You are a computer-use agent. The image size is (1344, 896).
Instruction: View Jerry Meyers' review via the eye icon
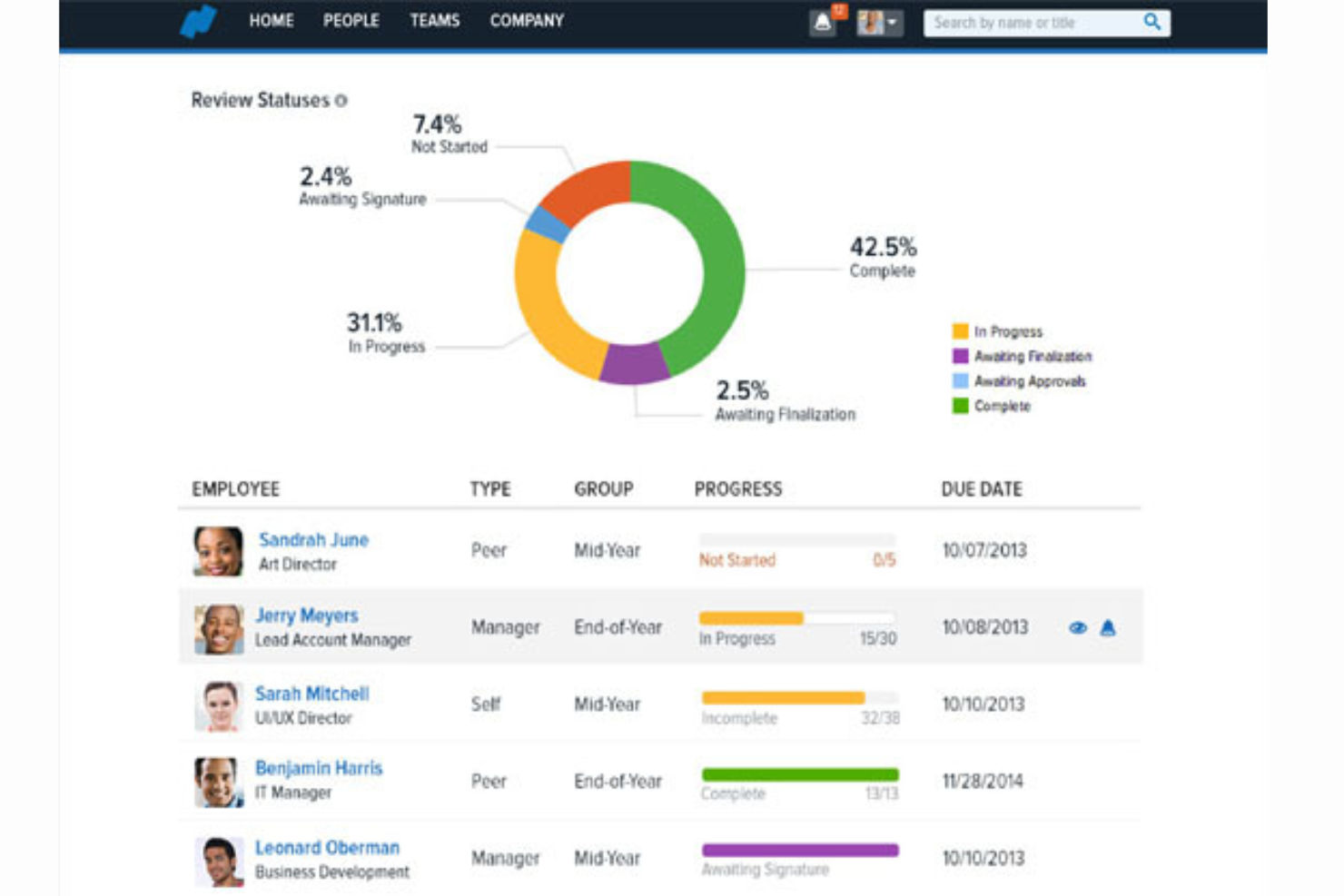[x=1079, y=627]
